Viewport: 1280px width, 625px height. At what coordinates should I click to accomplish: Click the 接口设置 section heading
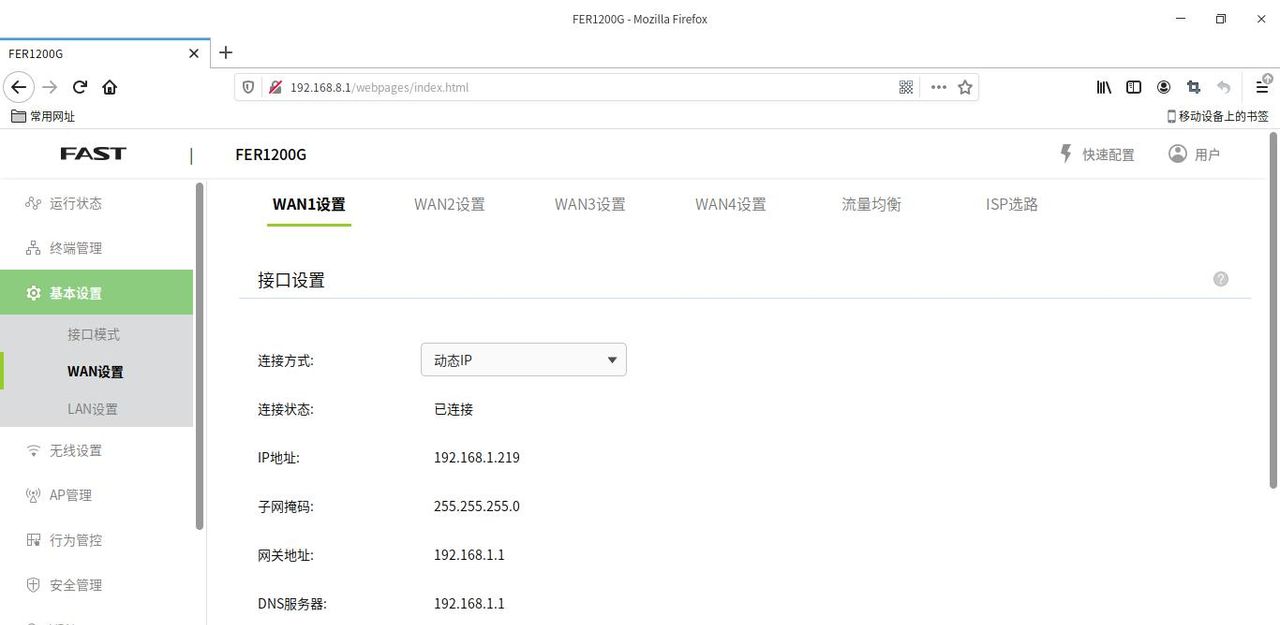click(x=291, y=280)
